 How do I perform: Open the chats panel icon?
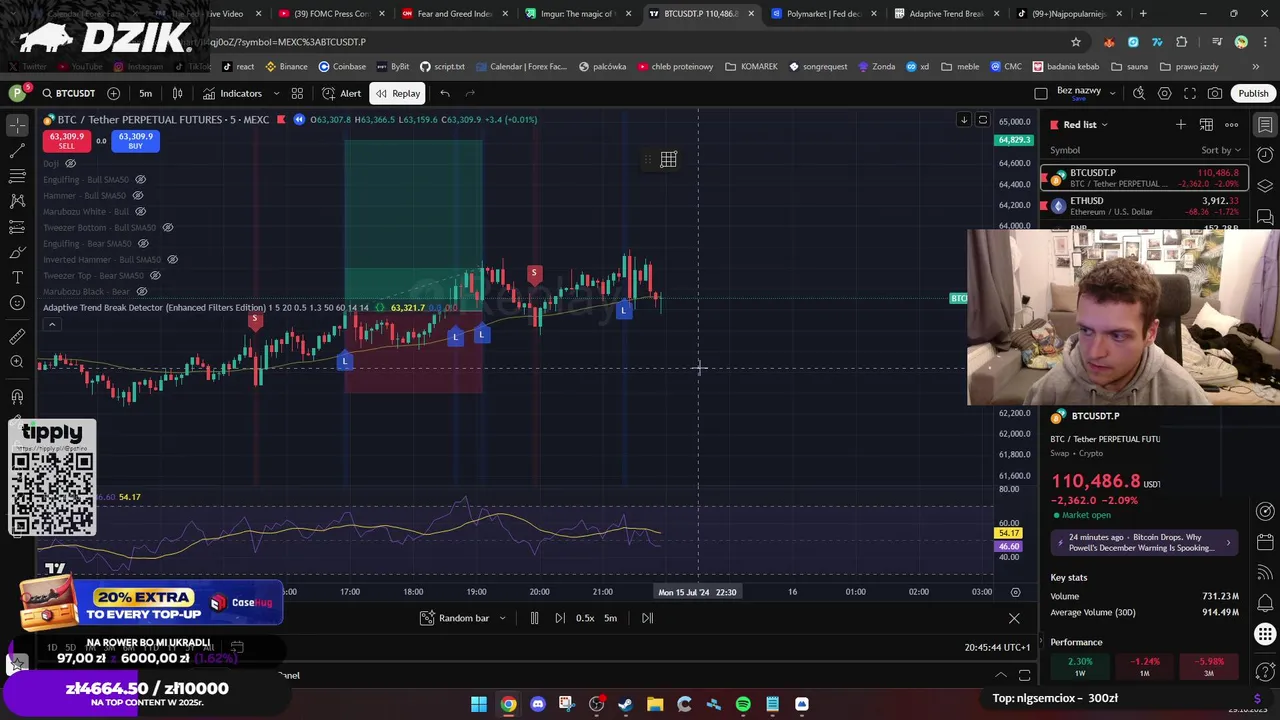(x=1265, y=217)
